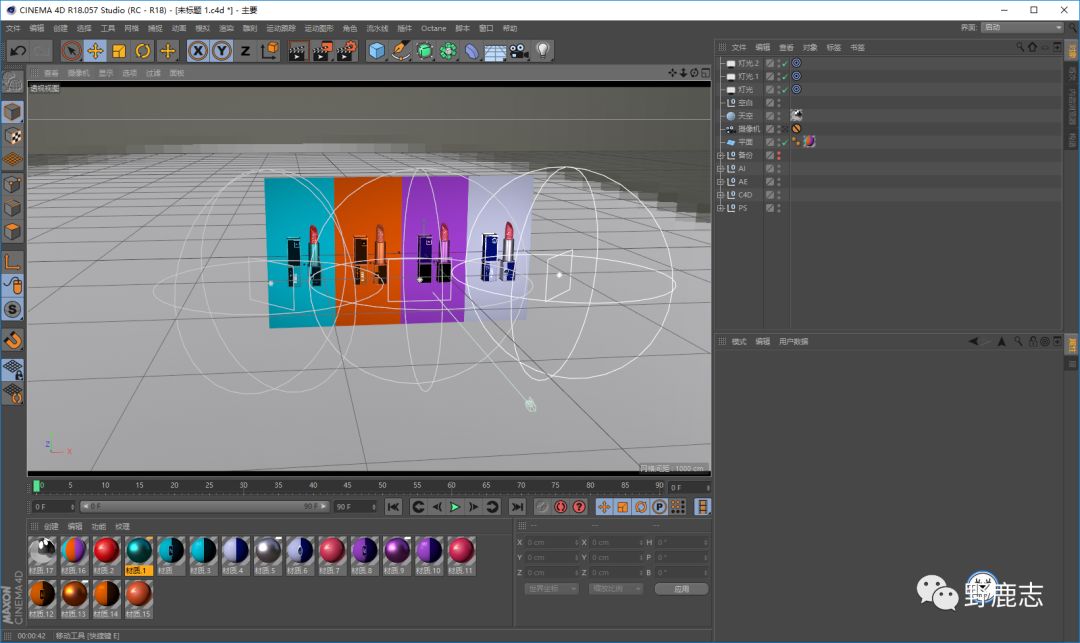Expand the 备份 group in object tree
The height and width of the screenshot is (643, 1080).
(720, 156)
